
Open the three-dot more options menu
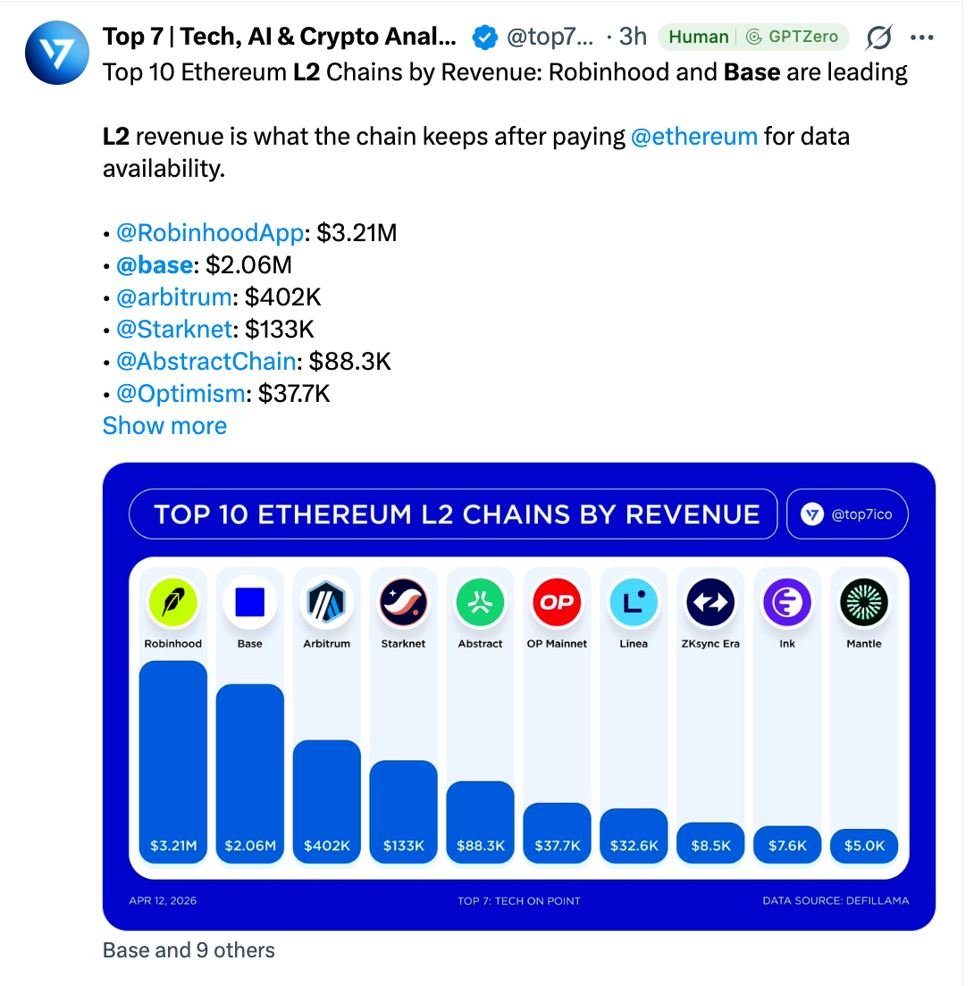(x=922, y=38)
